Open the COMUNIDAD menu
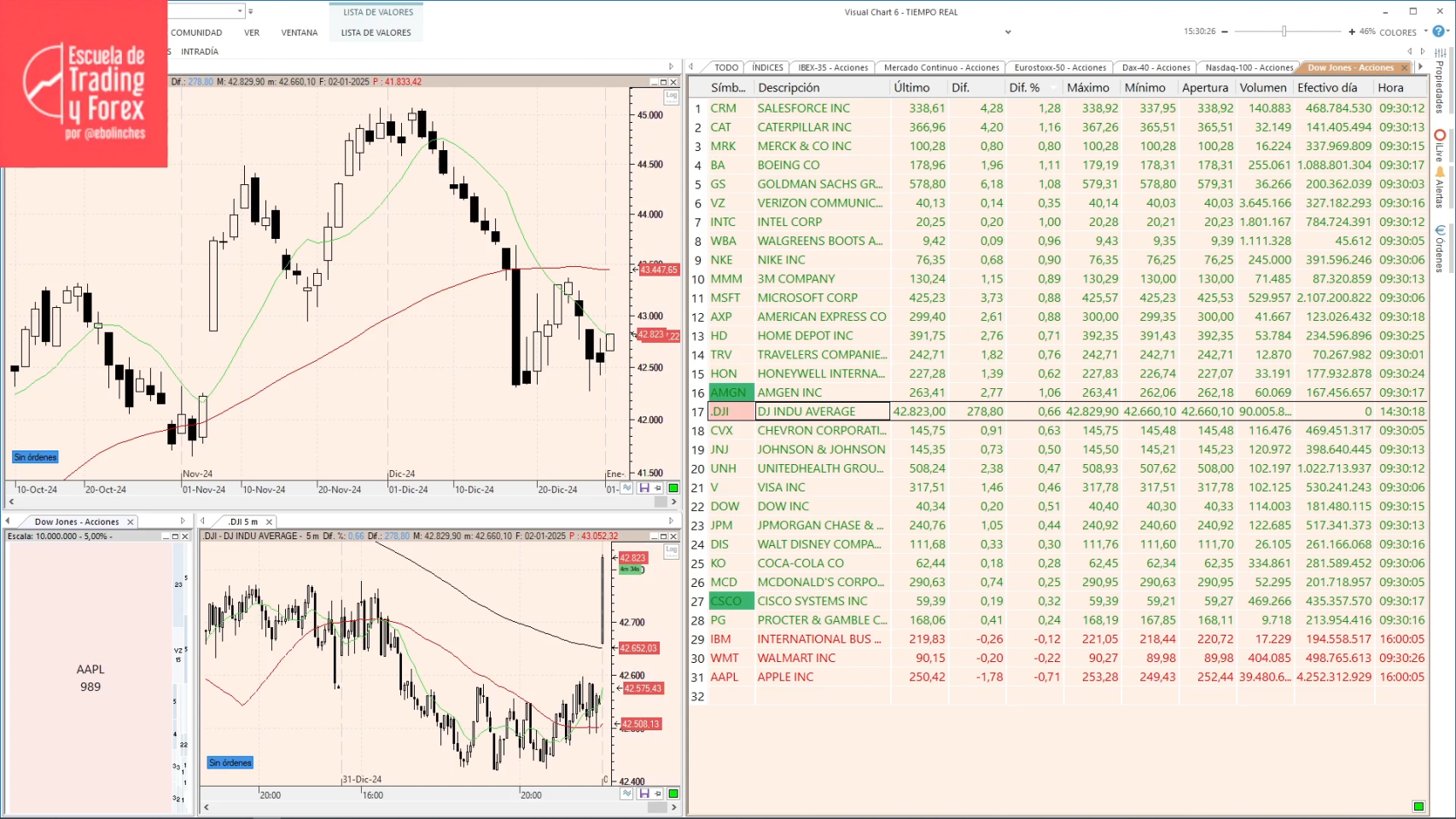This screenshot has width=1456, height=819. coord(196,32)
